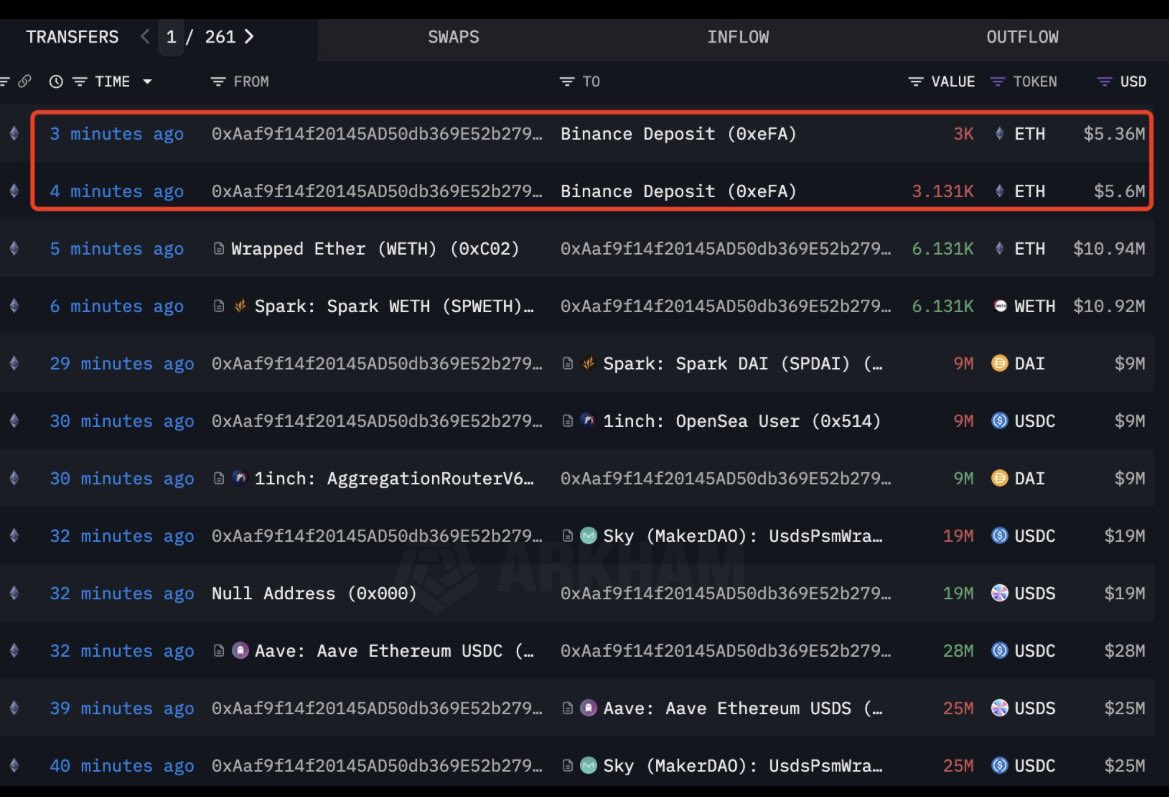This screenshot has height=797, width=1169.
Task: Open the INFLOW tab
Action: click(737, 37)
